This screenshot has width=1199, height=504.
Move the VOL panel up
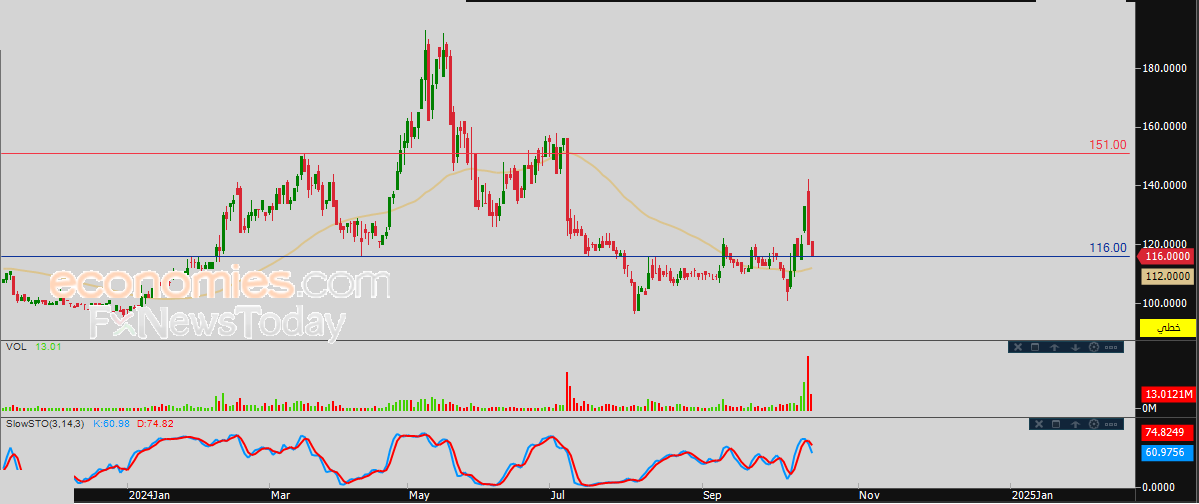1054,347
